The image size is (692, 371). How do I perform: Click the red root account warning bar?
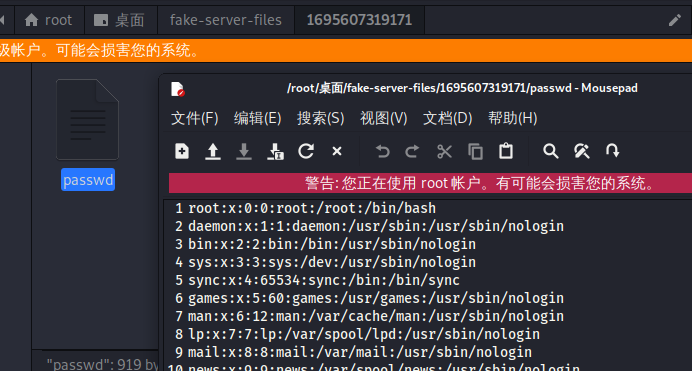pos(430,183)
